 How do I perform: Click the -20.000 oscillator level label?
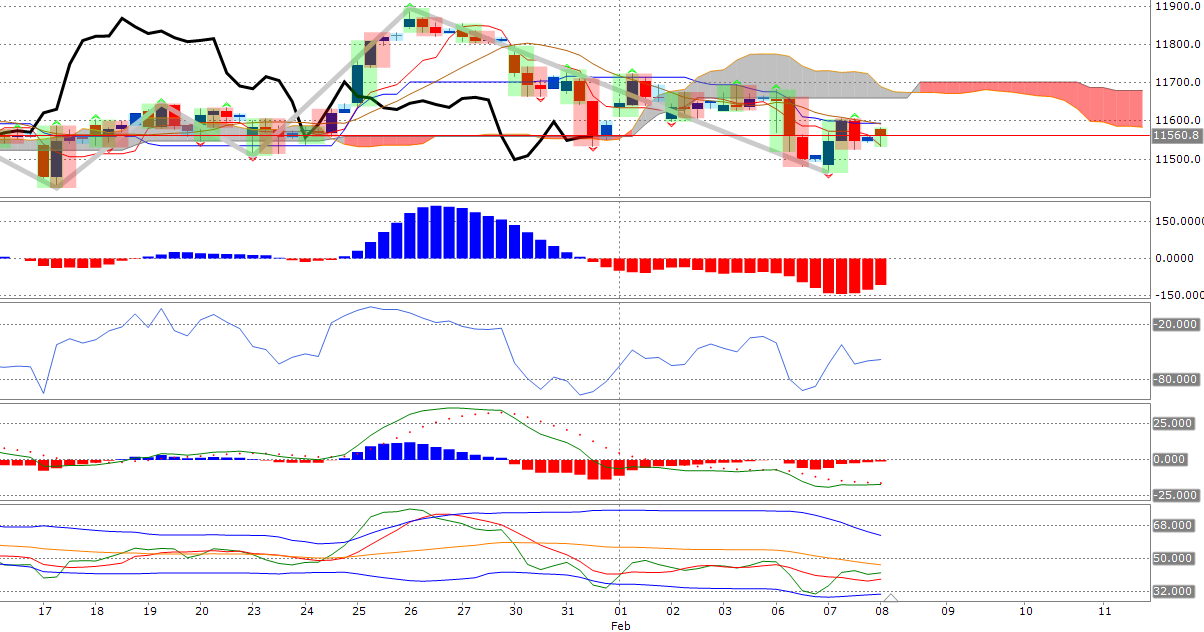1177,324
